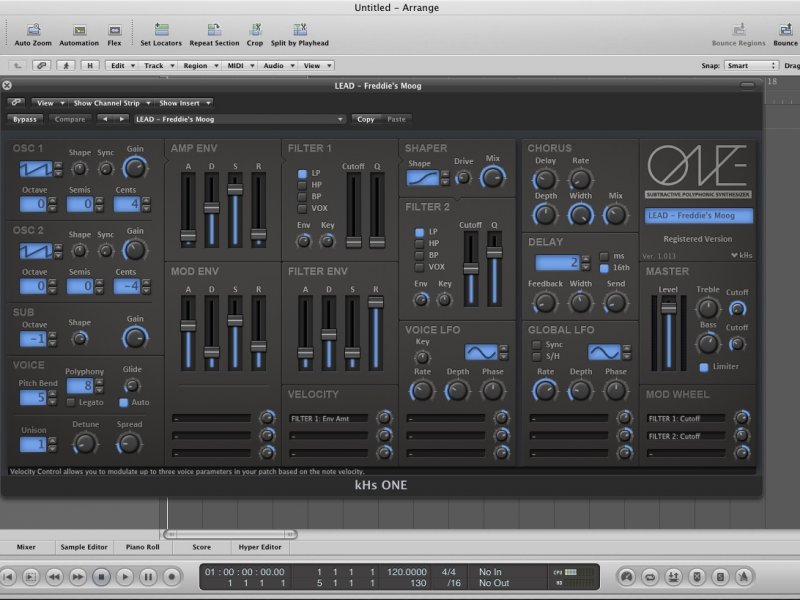The height and width of the screenshot is (600, 800).
Task: Click the transport Rewind button
Action: pos(54,577)
